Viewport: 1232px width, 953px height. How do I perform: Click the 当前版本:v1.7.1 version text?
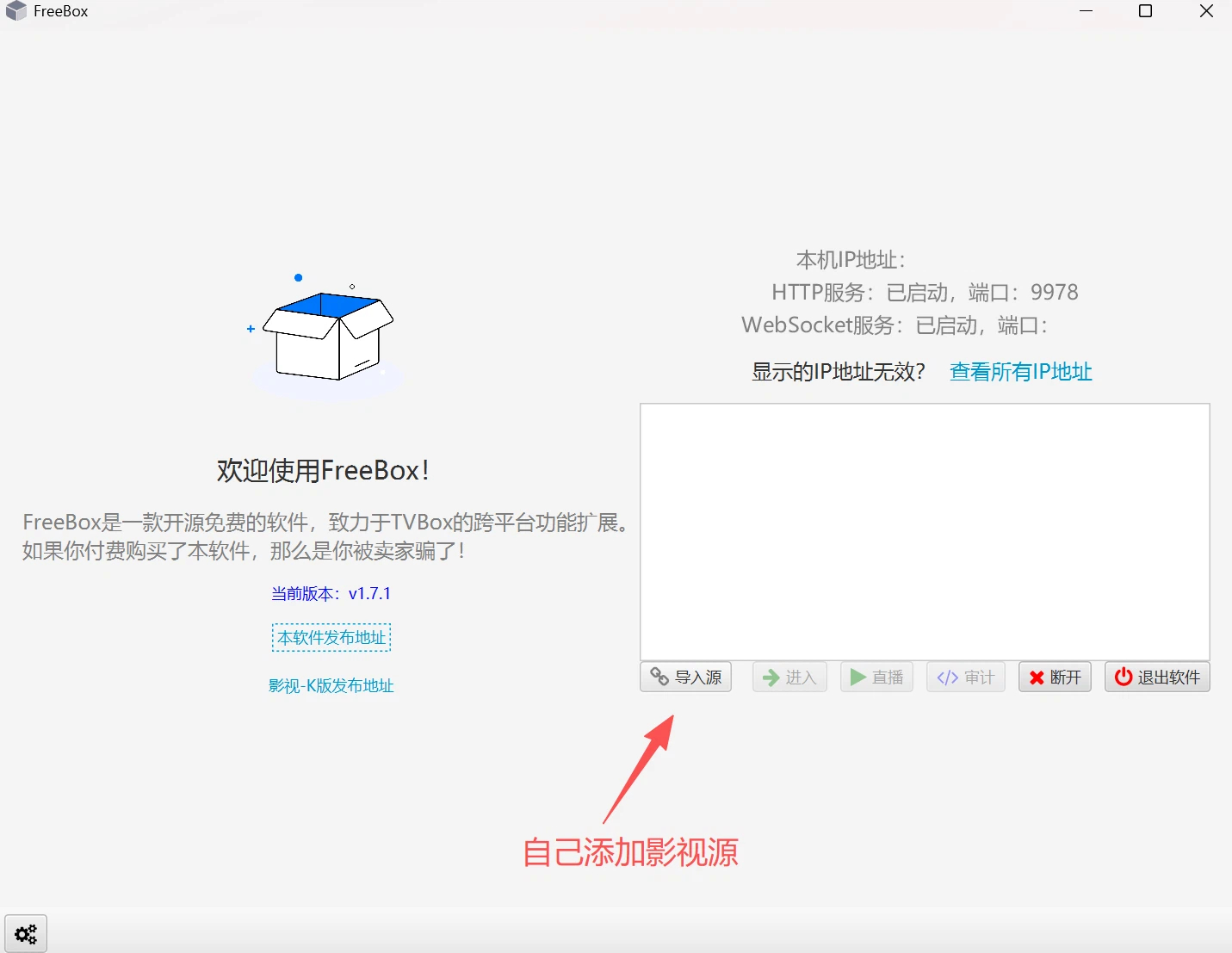pos(331,594)
